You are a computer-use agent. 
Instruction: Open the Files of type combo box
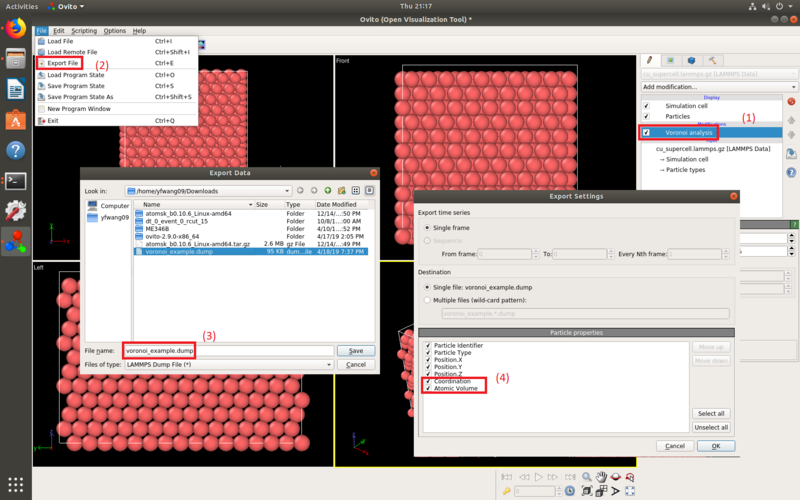point(229,364)
